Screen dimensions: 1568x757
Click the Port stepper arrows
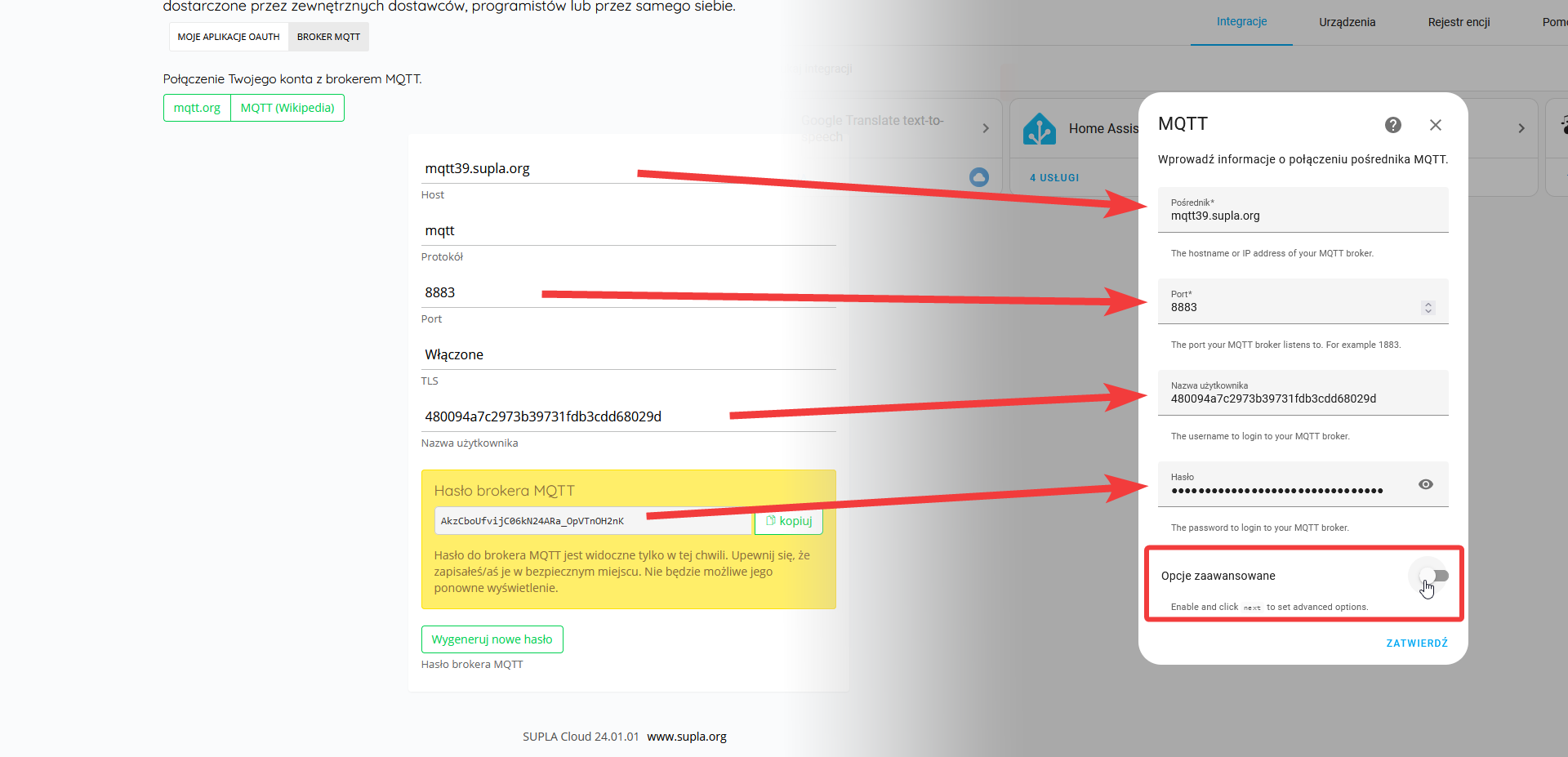[1428, 308]
